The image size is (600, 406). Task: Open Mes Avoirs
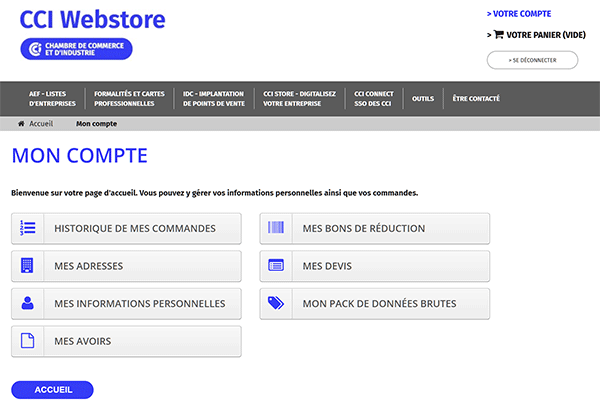(x=126, y=341)
